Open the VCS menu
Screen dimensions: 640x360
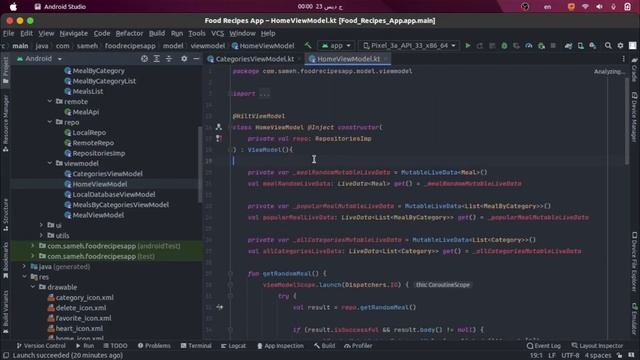[x=217, y=33]
